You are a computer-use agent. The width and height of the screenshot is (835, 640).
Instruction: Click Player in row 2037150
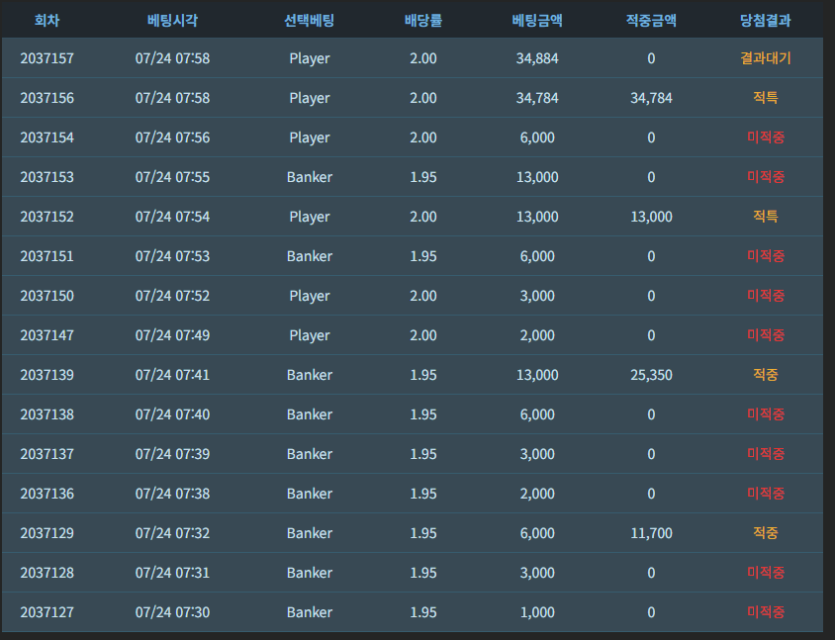[309, 296]
